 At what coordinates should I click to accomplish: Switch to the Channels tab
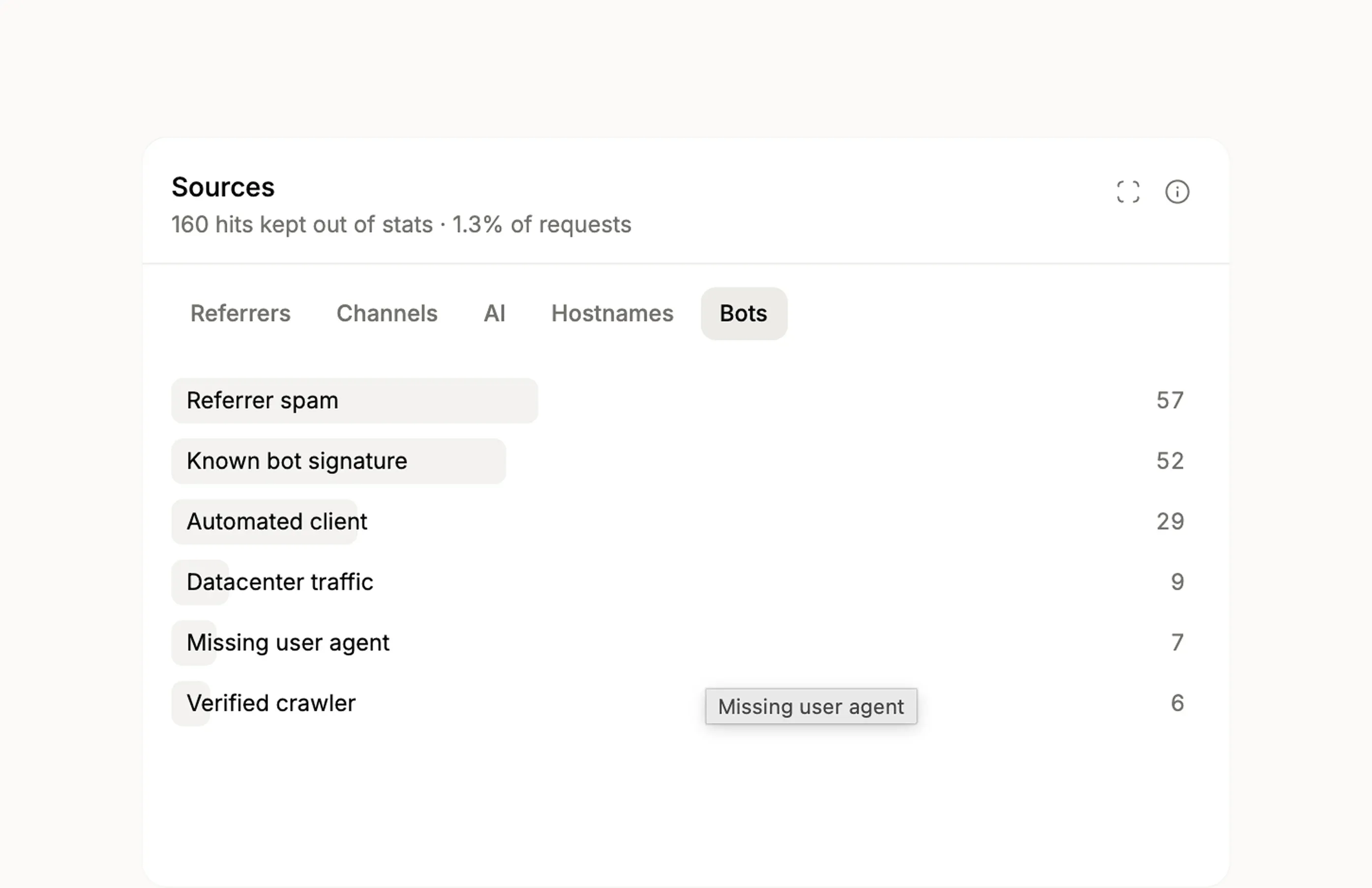(387, 314)
